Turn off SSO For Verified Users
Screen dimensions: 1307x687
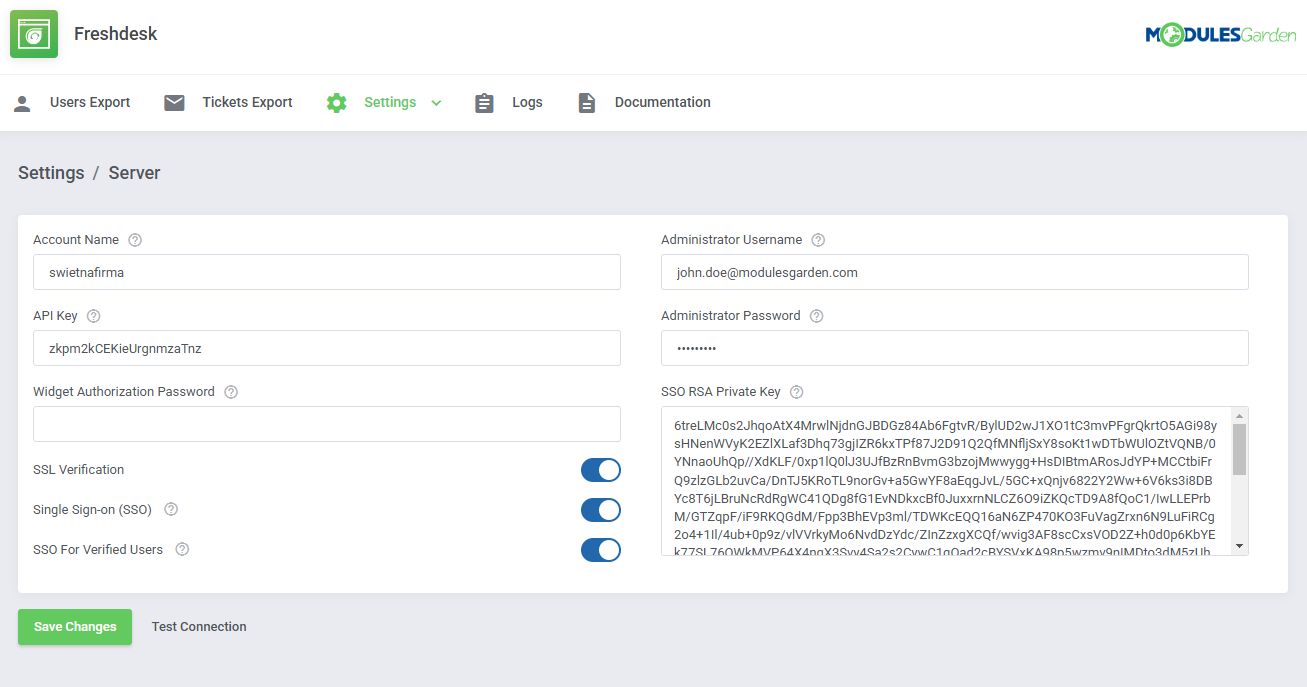(x=600, y=549)
